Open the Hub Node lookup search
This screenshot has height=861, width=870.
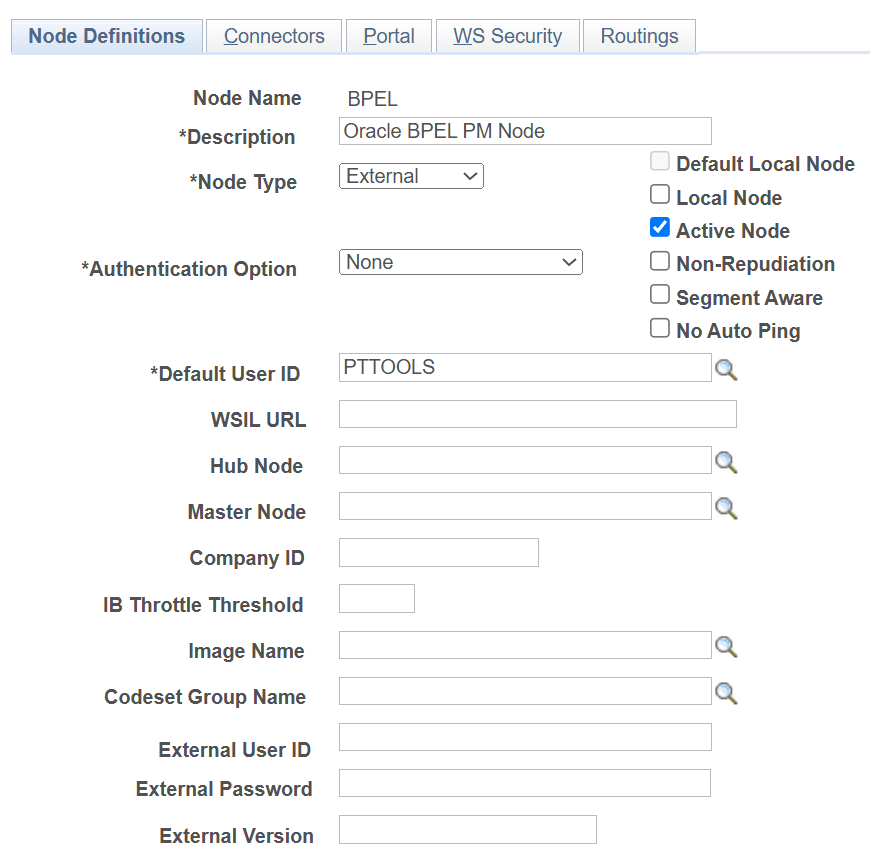click(727, 462)
